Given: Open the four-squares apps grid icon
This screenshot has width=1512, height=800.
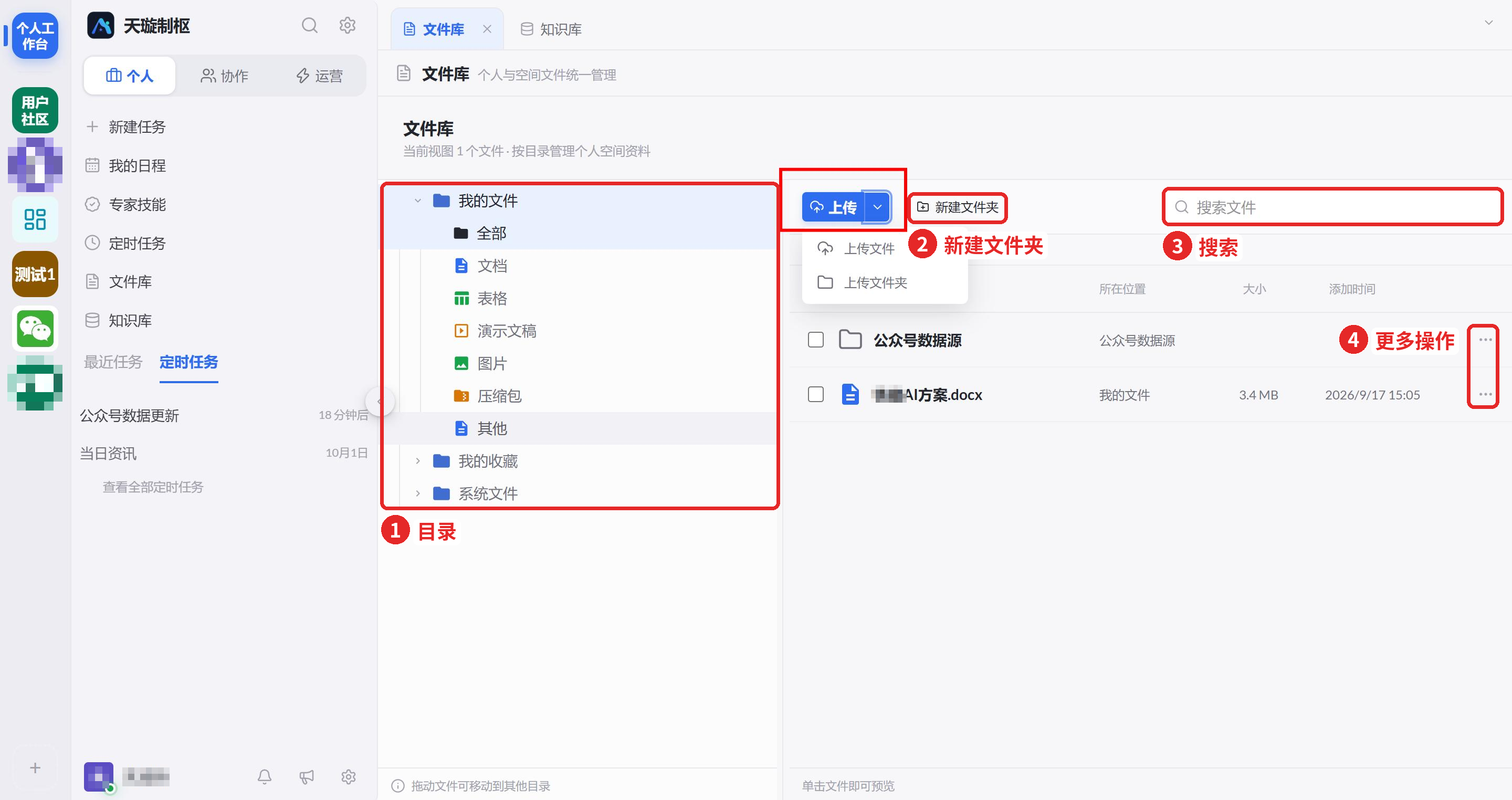Looking at the screenshot, I should (x=35, y=219).
